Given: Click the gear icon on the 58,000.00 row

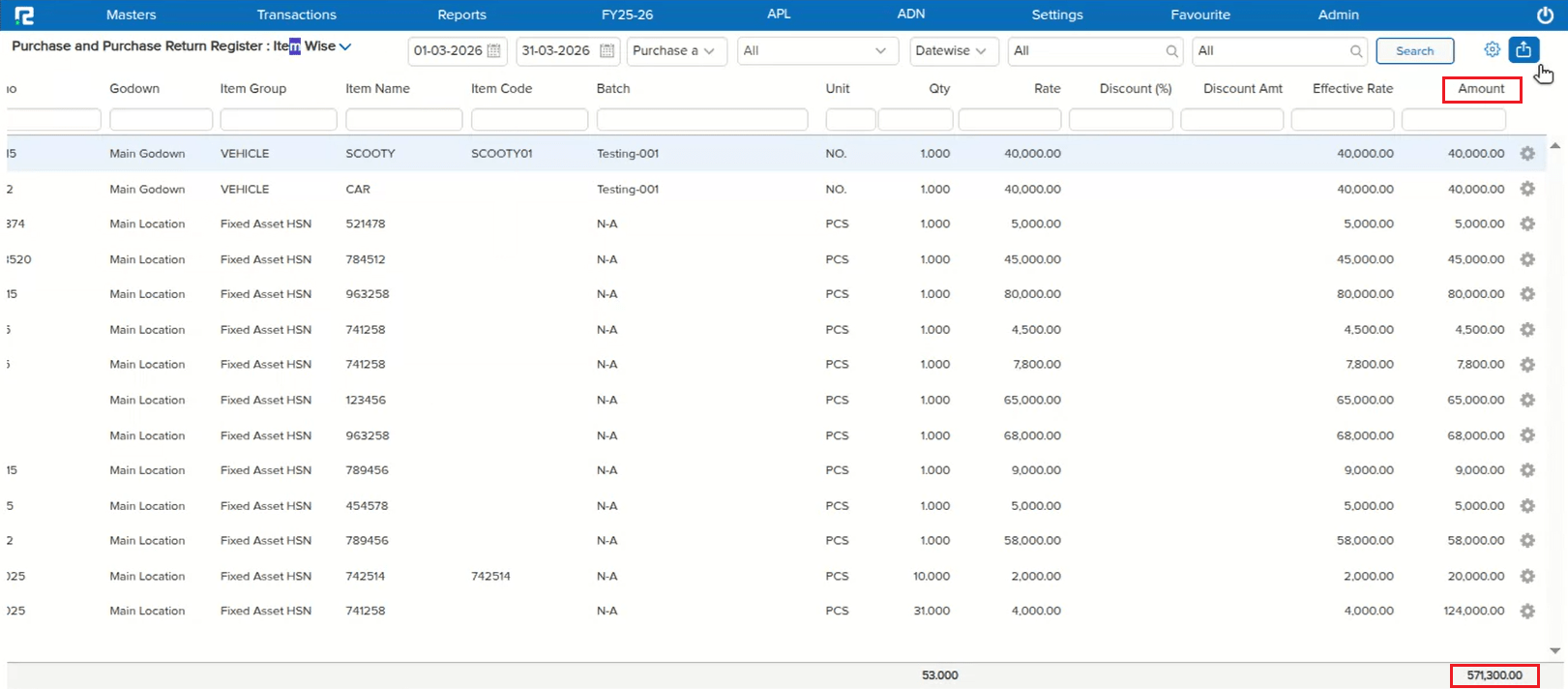Looking at the screenshot, I should (1527, 541).
